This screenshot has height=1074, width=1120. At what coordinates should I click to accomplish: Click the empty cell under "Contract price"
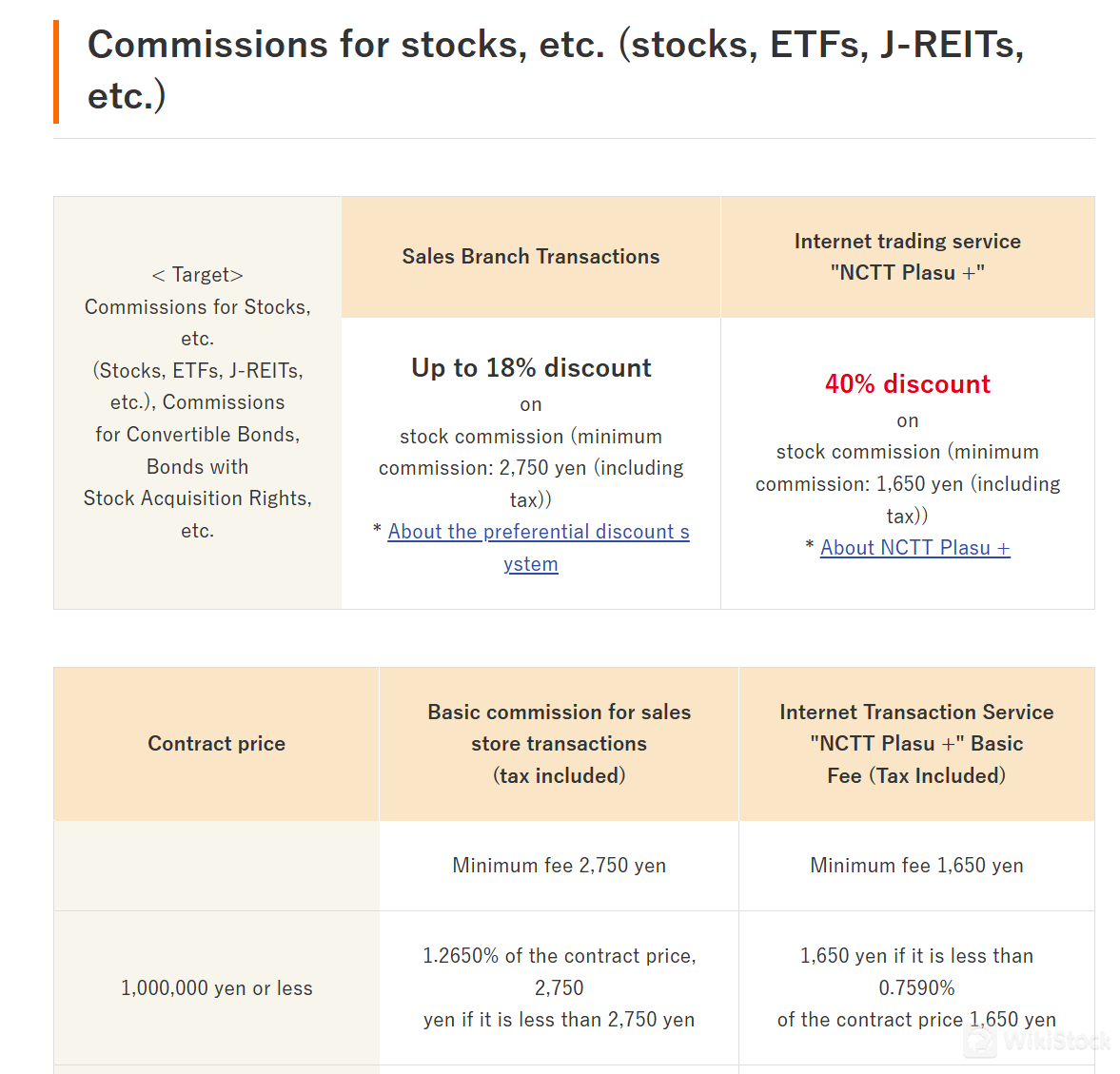pyautogui.click(x=216, y=866)
